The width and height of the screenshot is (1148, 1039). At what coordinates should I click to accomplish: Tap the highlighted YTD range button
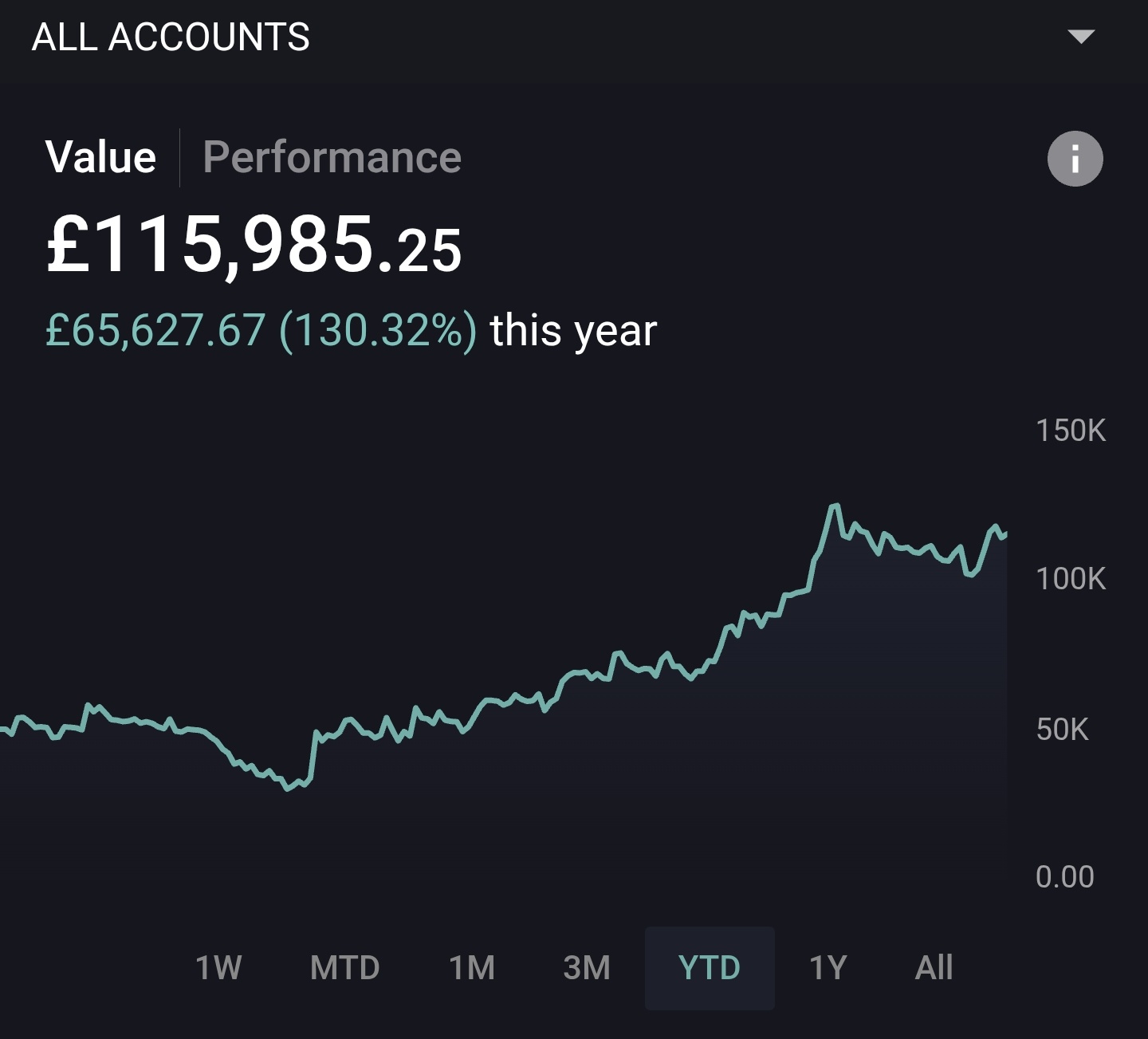710,968
